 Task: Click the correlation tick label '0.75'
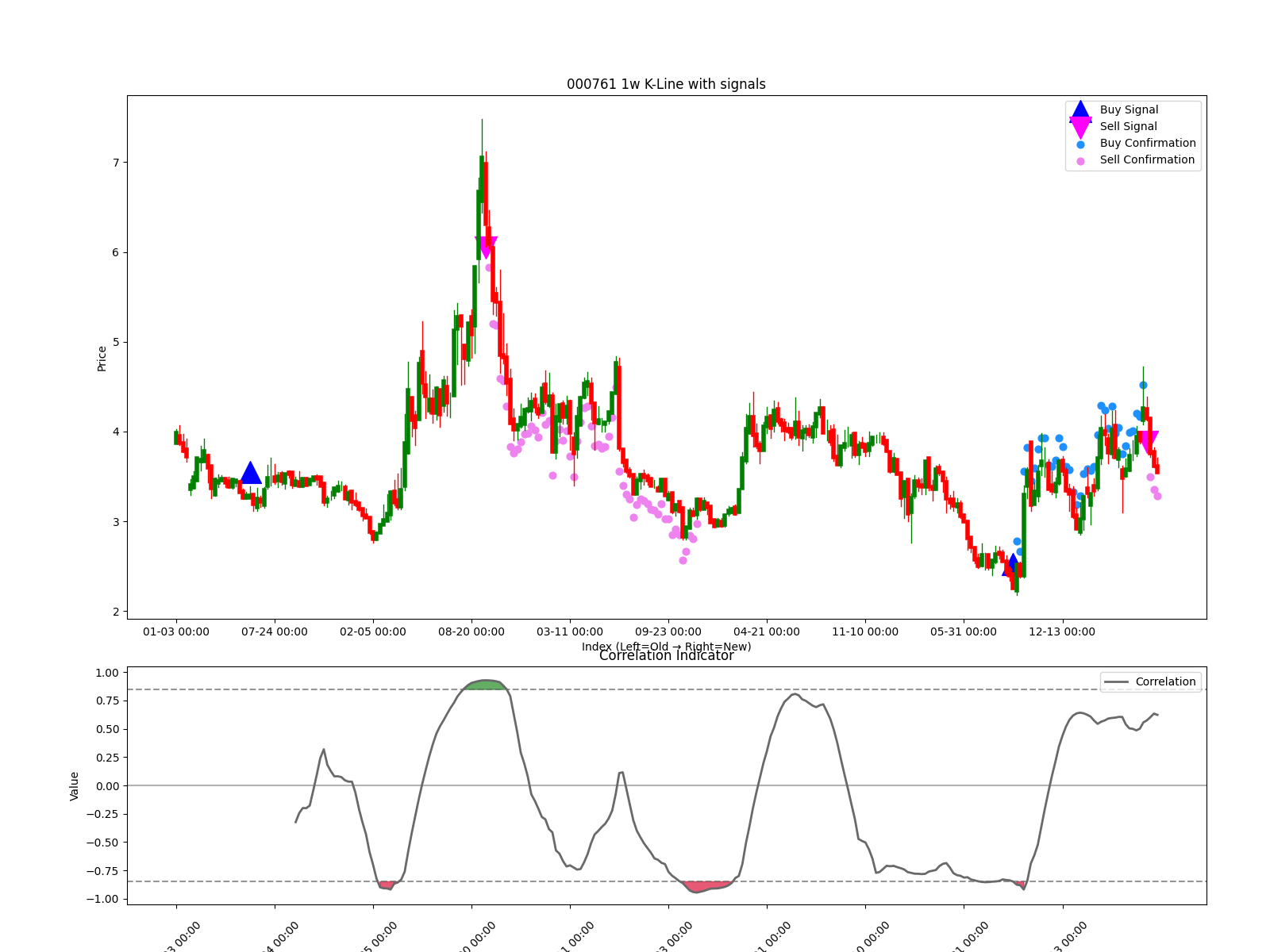106,701
